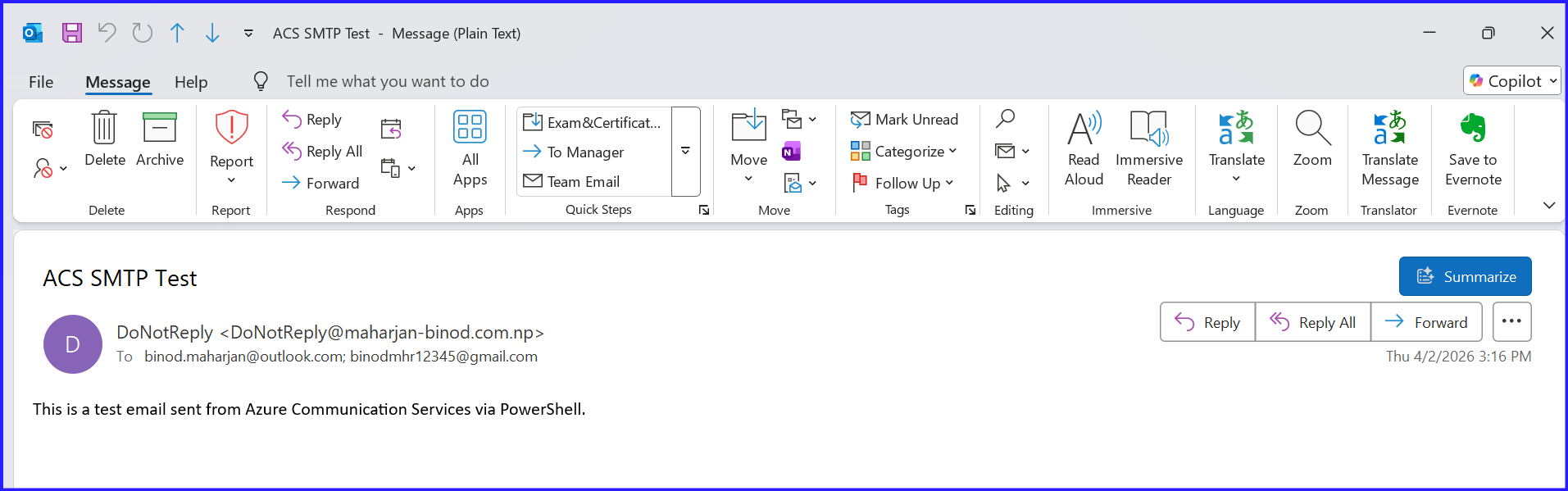The width and height of the screenshot is (1568, 491).
Task: Click Reply in the ribbon
Action: (x=312, y=120)
